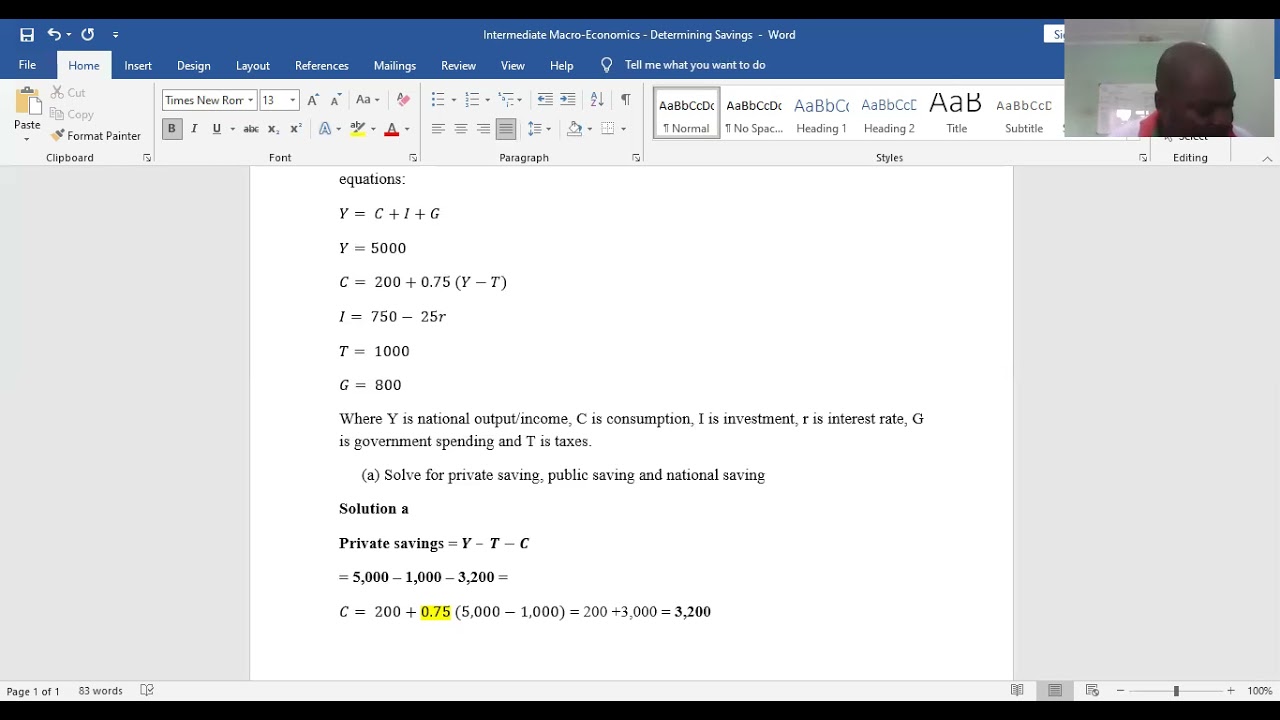
Task: Toggle Italic formatting
Action: 194,129
